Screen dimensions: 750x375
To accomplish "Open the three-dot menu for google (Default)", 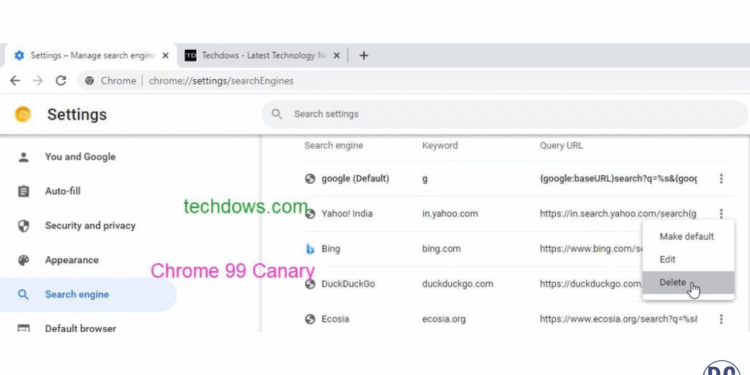I will tap(721, 179).
